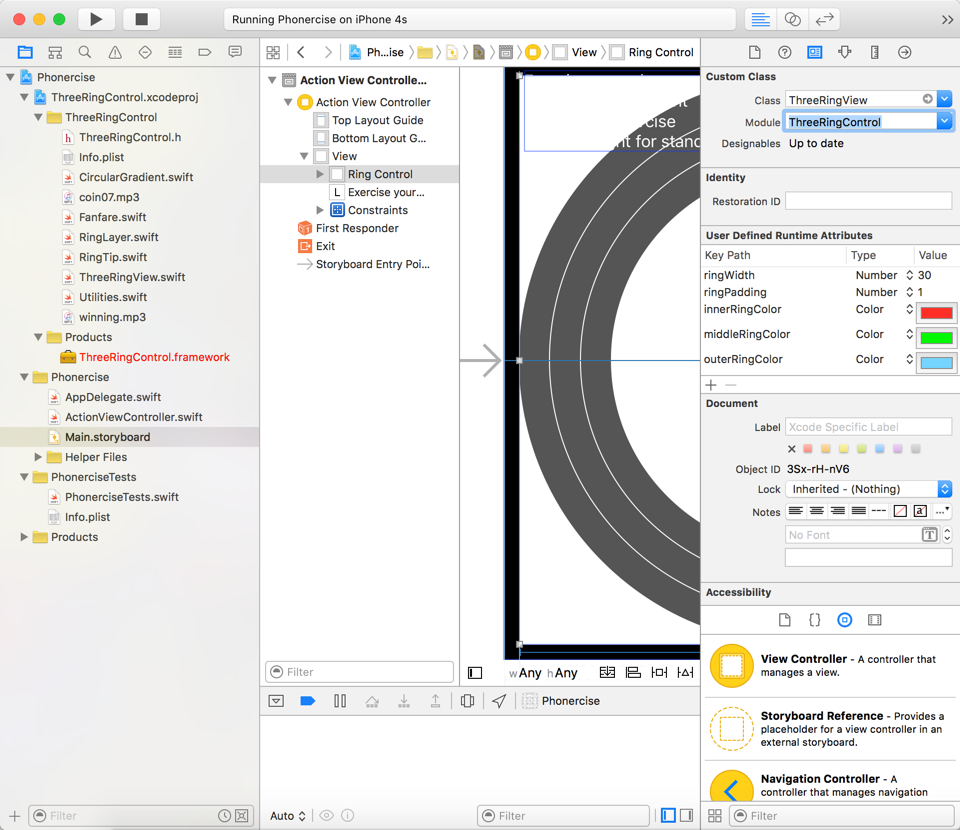The height and width of the screenshot is (830, 960).
Task: Show the Standard editor
Action: click(760, 19)
